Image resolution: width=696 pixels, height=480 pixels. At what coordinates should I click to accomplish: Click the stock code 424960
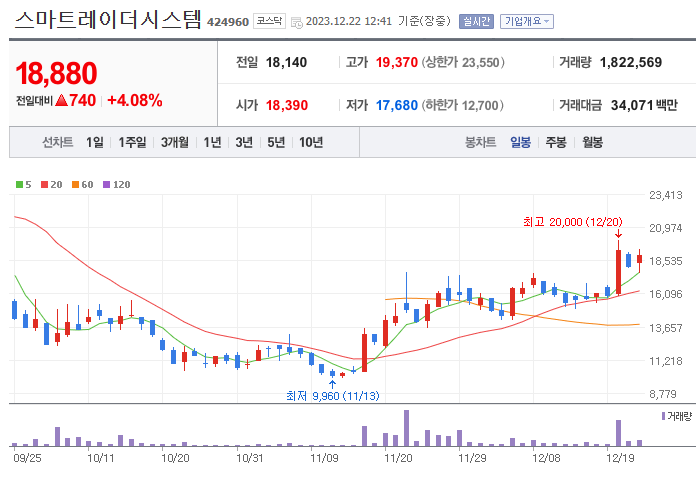click(228, 22)
